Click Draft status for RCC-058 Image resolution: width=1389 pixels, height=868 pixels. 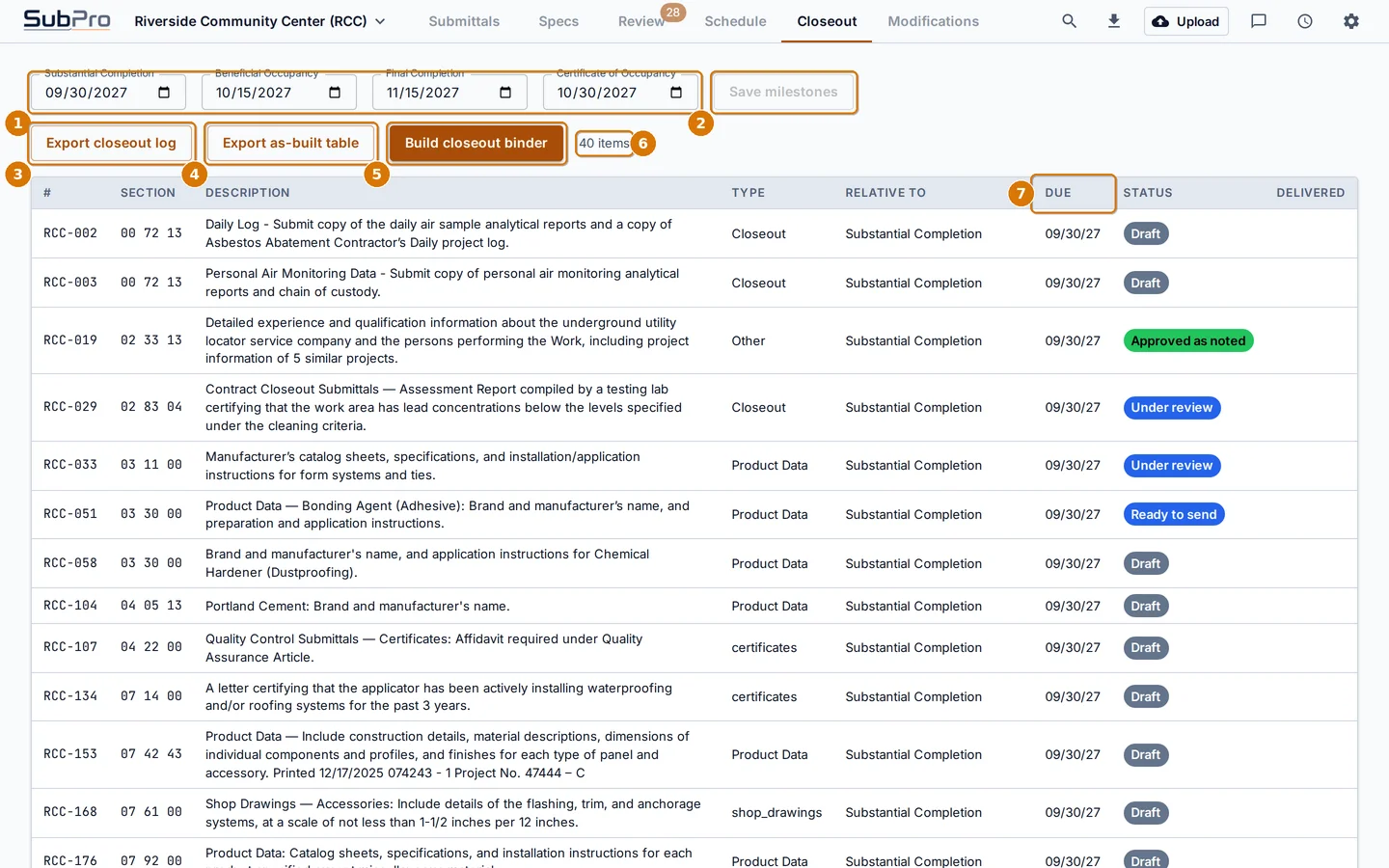1146,564
